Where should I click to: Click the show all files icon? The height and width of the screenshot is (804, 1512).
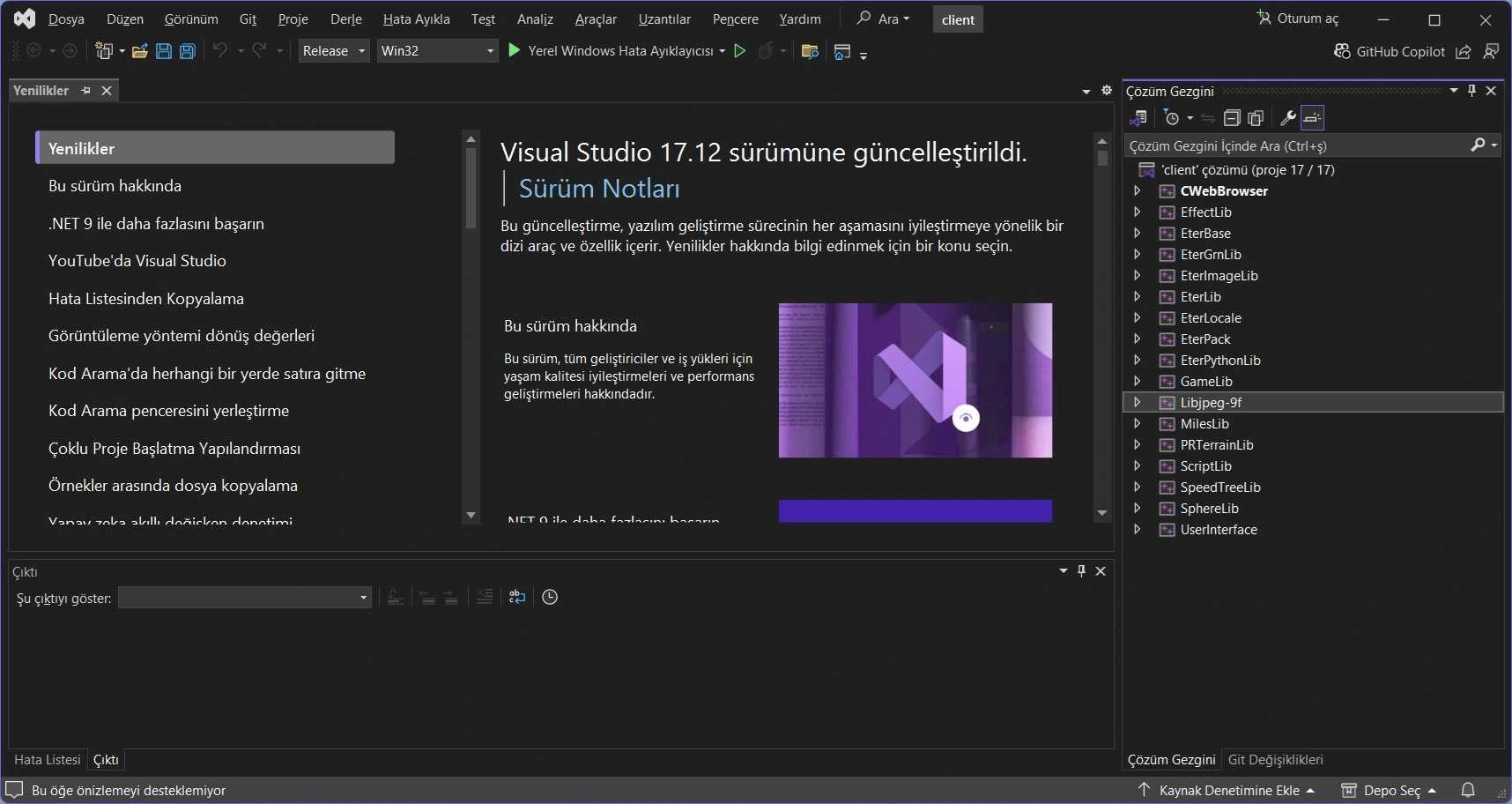click(x=1256, y=117)
